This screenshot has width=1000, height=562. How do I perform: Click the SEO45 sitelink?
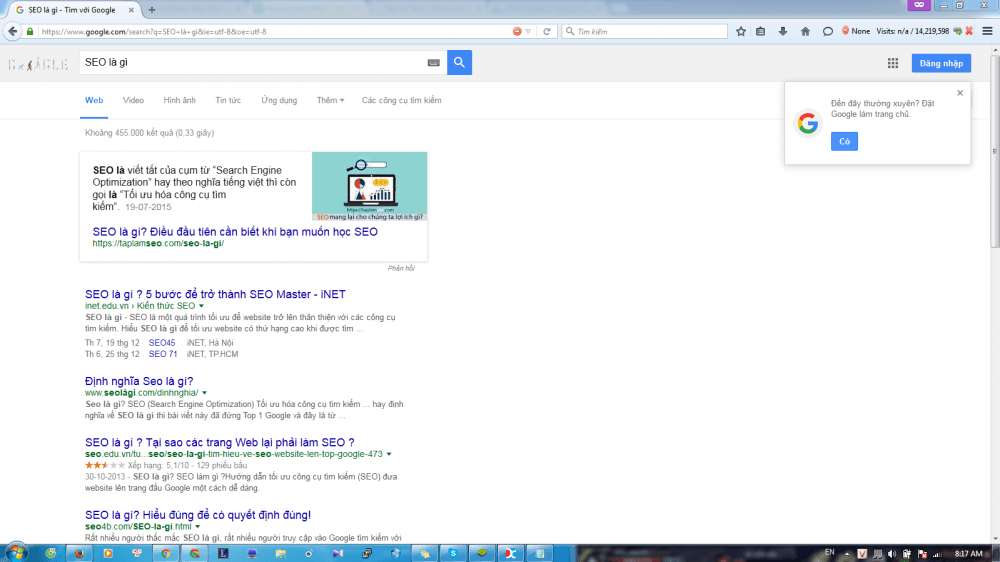click(162, 343)
